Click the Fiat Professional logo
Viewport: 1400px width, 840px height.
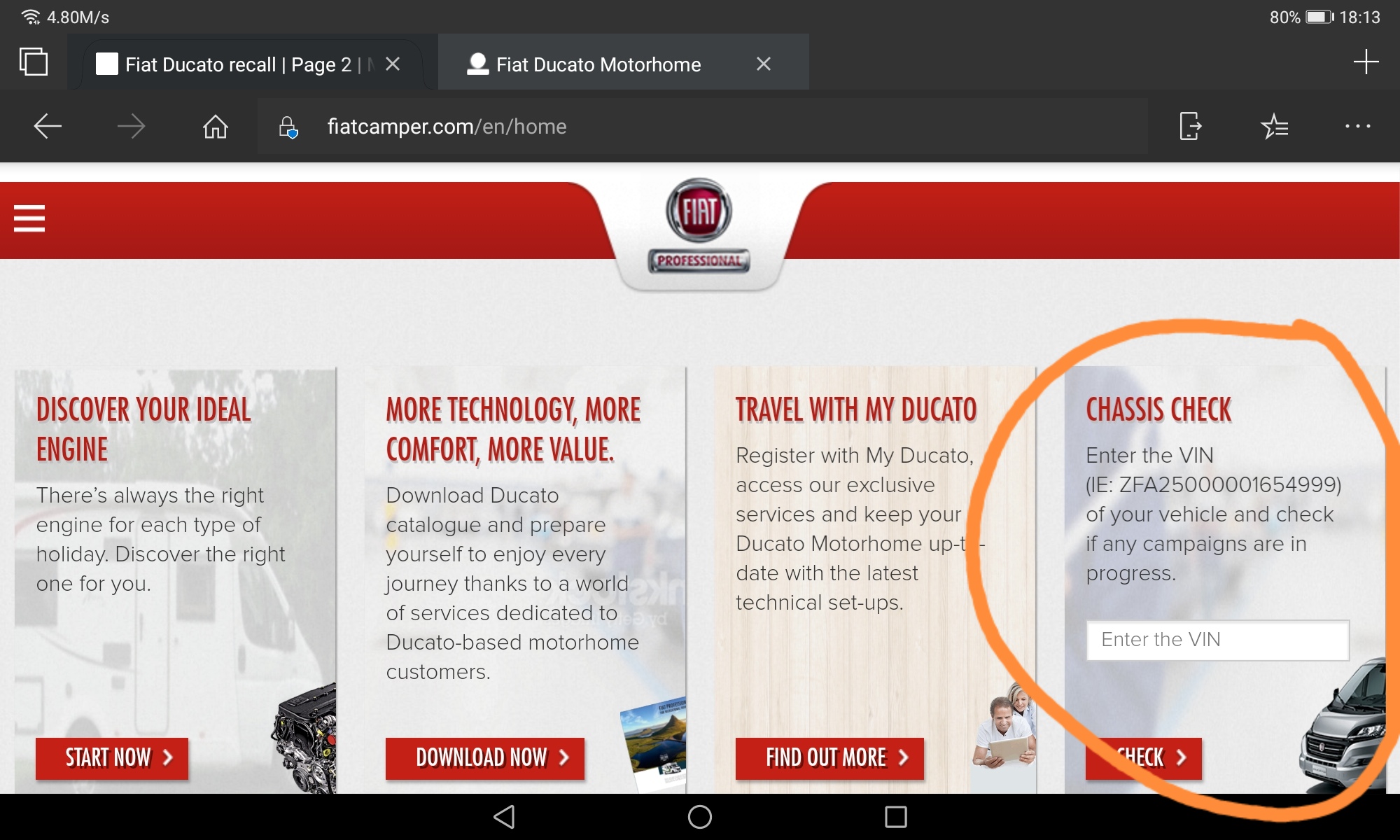point(699,225)
